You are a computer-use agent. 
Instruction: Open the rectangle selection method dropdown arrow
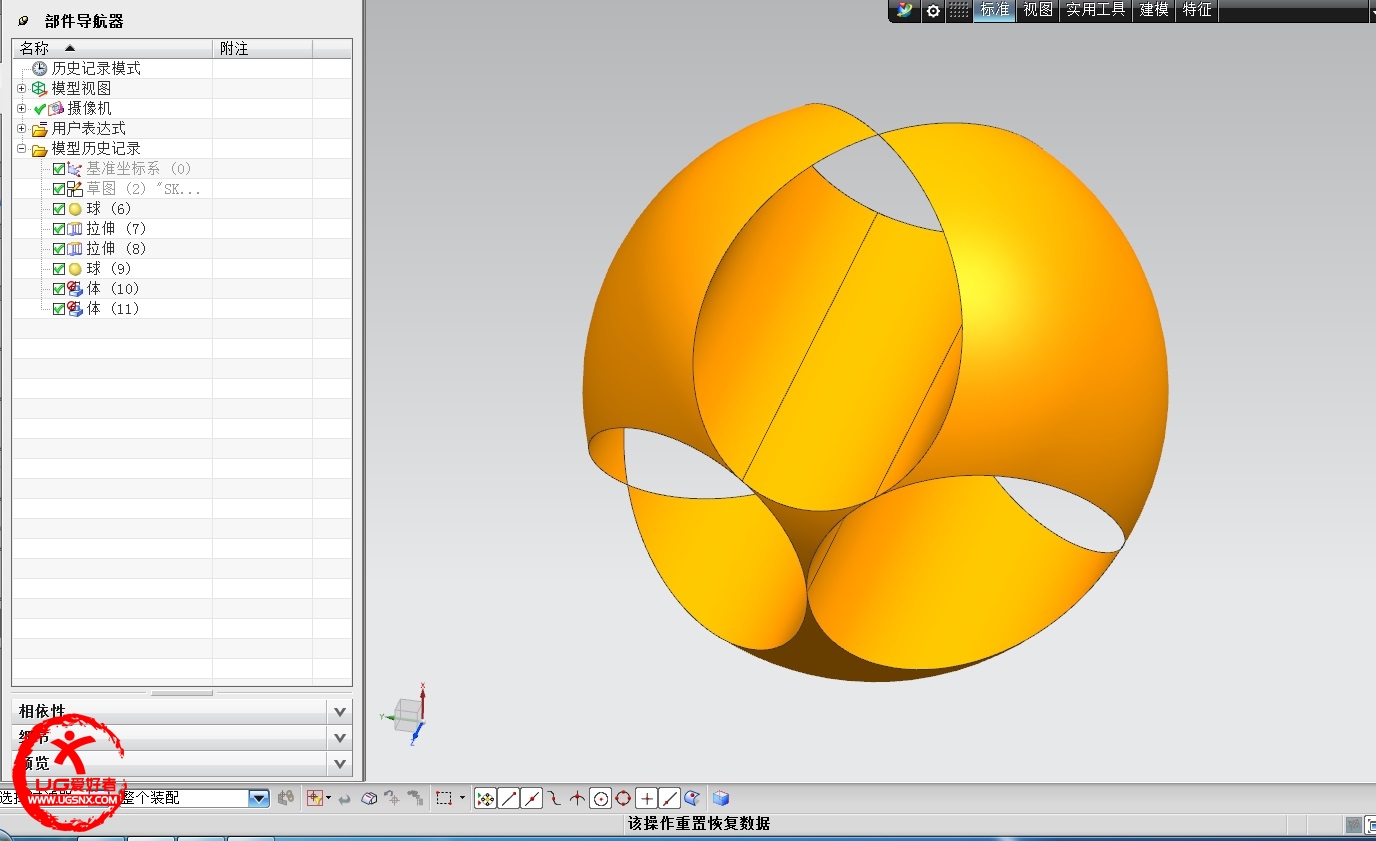(x=462, y=798)
